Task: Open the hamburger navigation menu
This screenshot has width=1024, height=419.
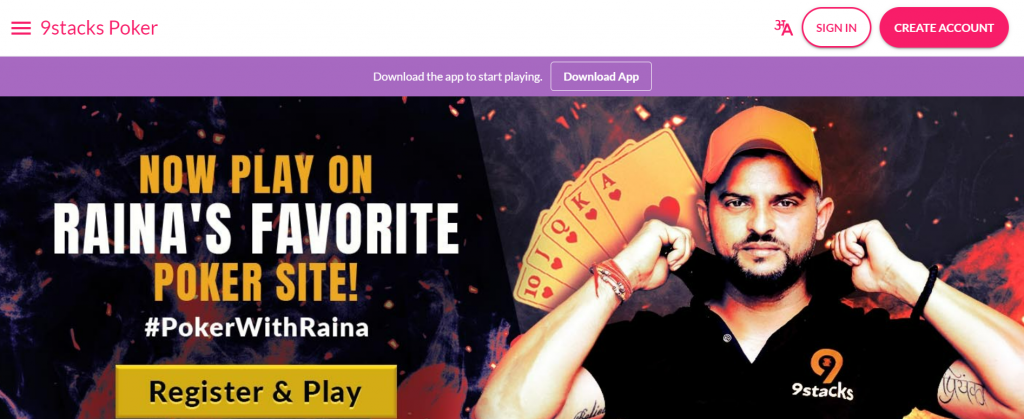Action: click(x=21, y=28)
